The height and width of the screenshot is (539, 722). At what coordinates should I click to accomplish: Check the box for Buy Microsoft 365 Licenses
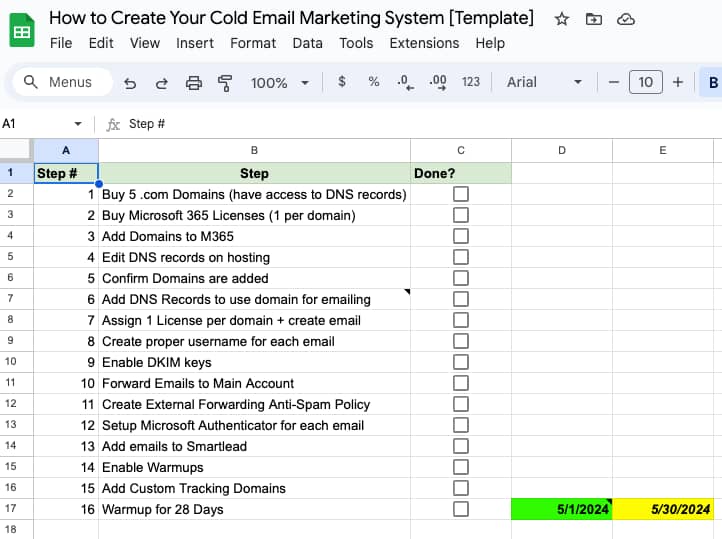coord(460,215)
